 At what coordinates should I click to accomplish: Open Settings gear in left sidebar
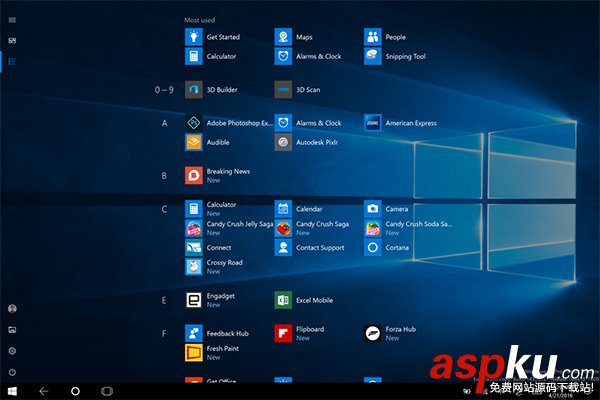[x=12, y=351]
